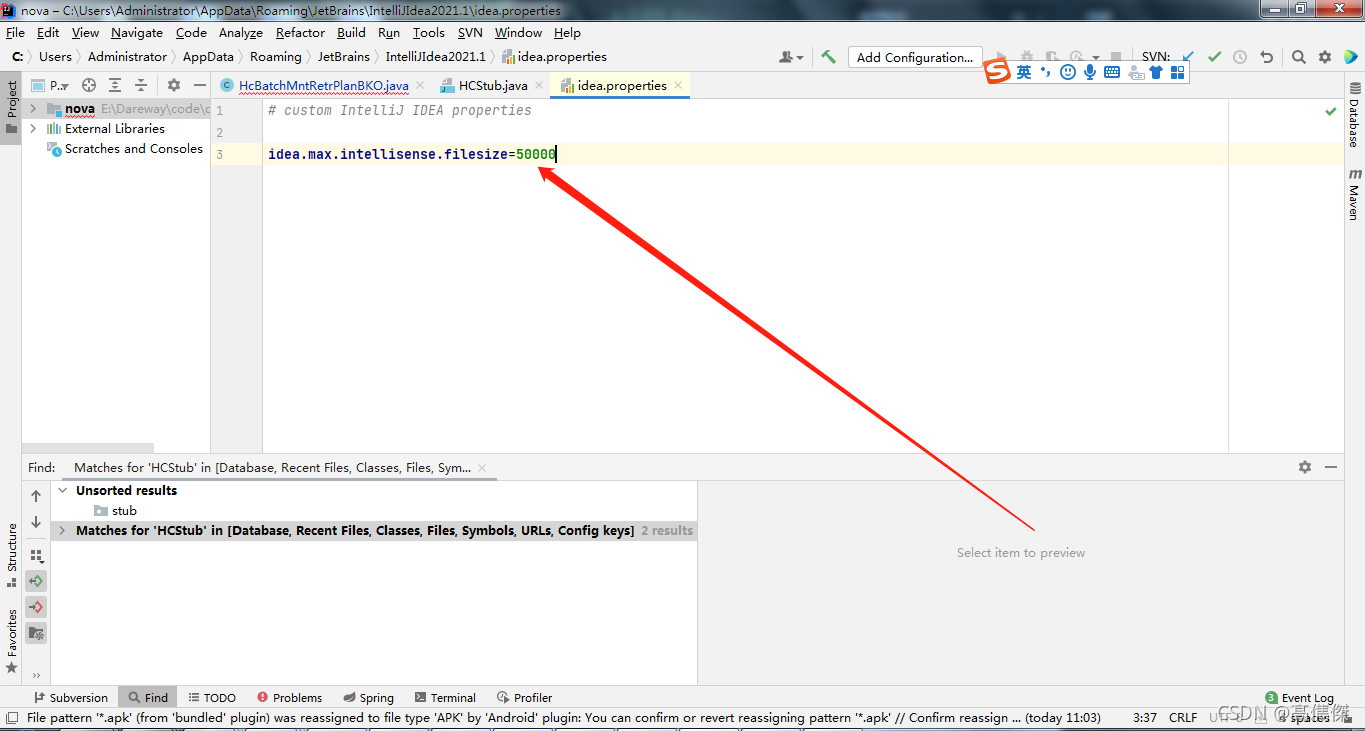This screenshot has width=1365, height=731.
Task: Expand hidden Find toolbar items chevron
Action: pyautogui.click(x=36, y=675)
